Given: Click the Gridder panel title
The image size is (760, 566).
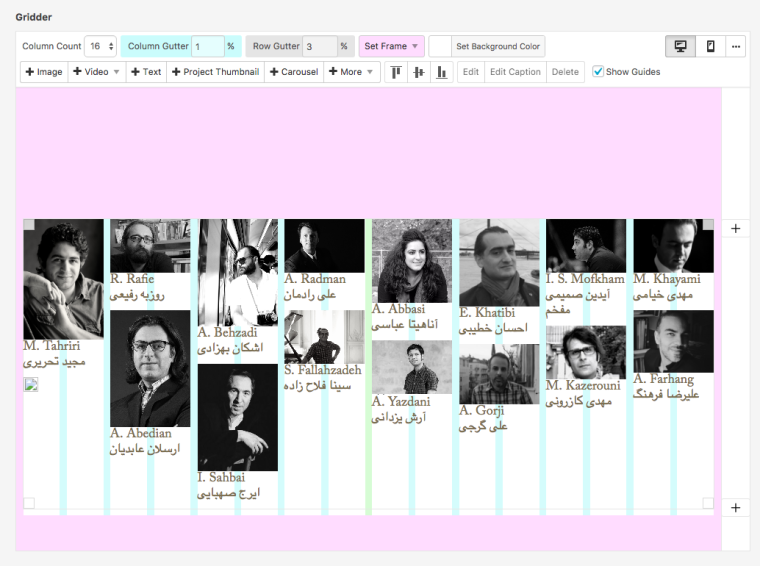Looking at the screenshot, I should pos(33,17).
